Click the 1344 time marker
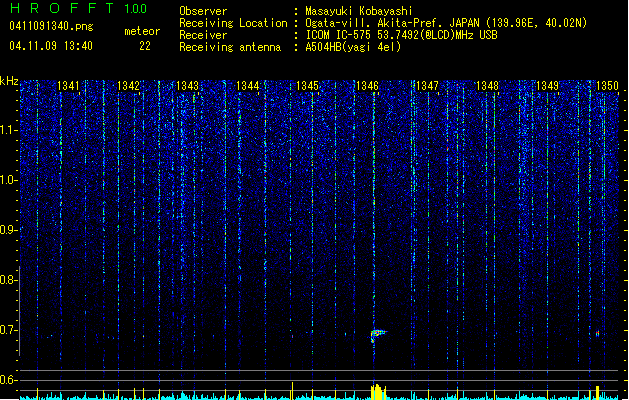Image resolution: width=629 pixels, height=400 pixels. [x=248, y=86]
